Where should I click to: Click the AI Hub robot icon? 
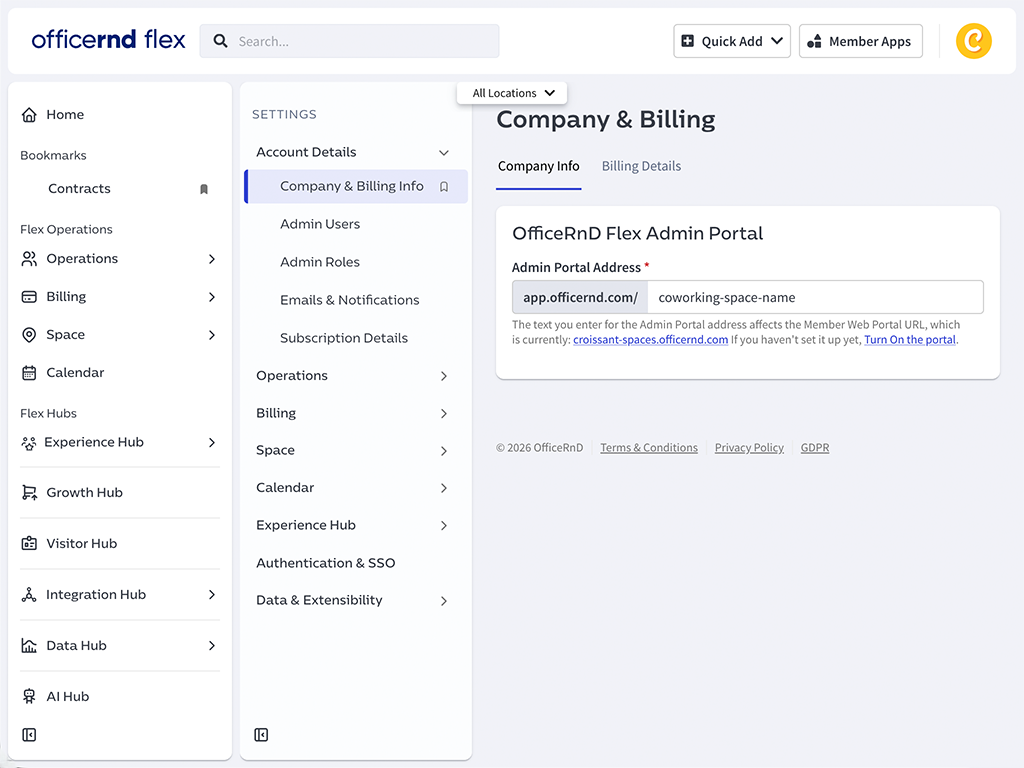(x=29, y=696)
